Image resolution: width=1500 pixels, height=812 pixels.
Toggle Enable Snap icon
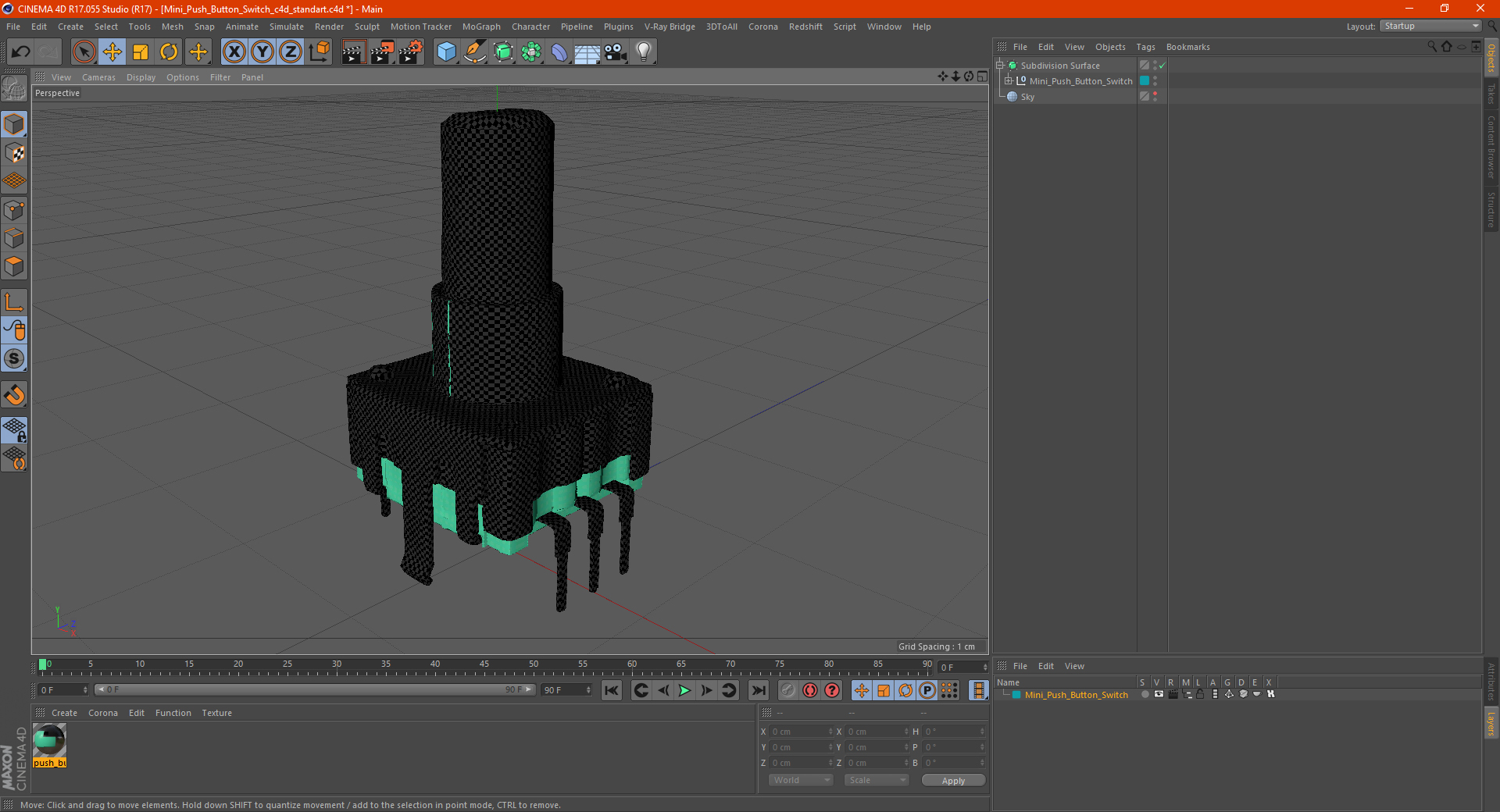click(x=14, y=395)
